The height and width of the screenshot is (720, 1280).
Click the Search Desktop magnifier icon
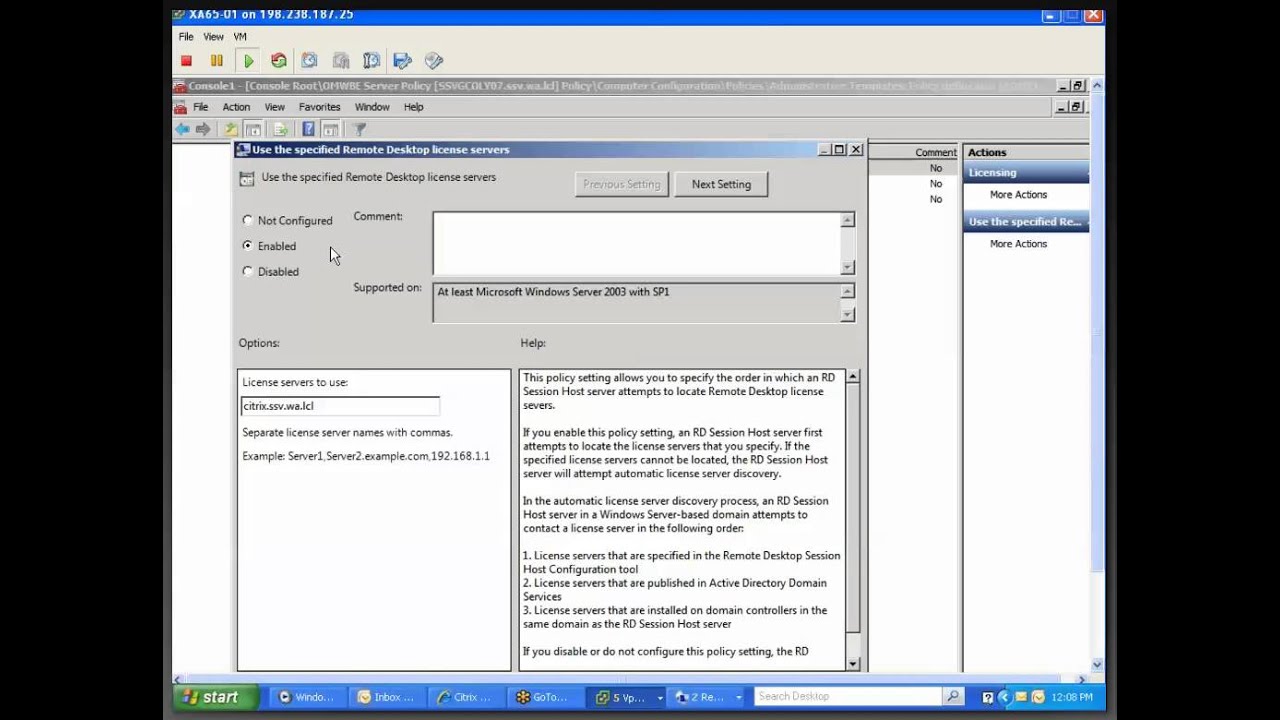tap(953, 697)
